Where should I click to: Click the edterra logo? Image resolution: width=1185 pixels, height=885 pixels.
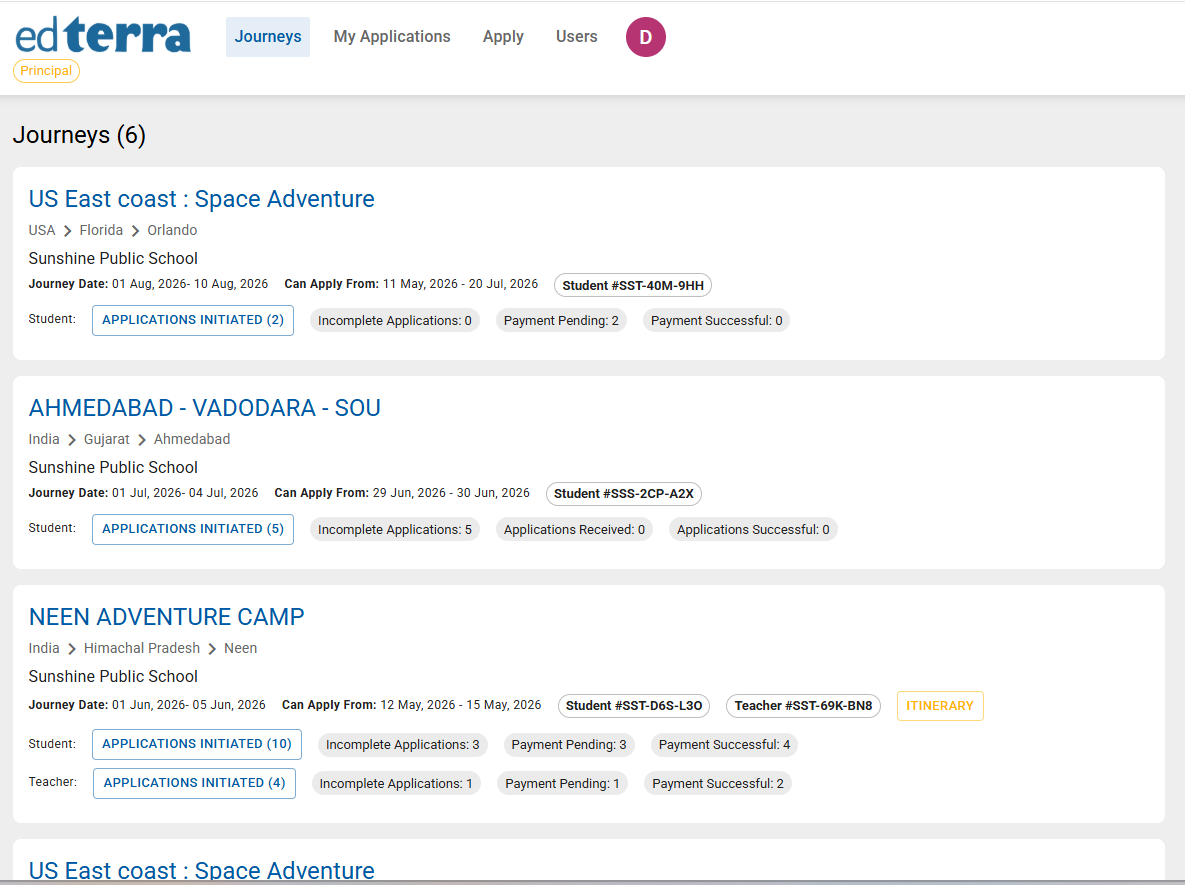[x=103, y=36]
